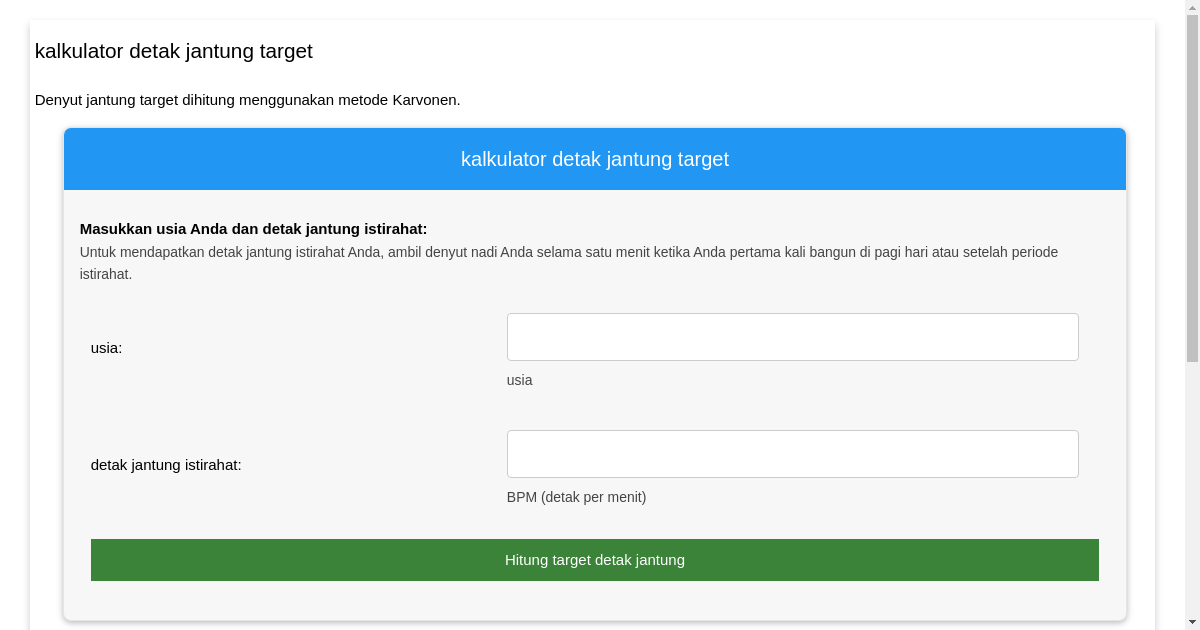Click the Karvonen method description text
Image resolution: width=1200 pixels, height=630 pixels.
click(x=247, y=100)
